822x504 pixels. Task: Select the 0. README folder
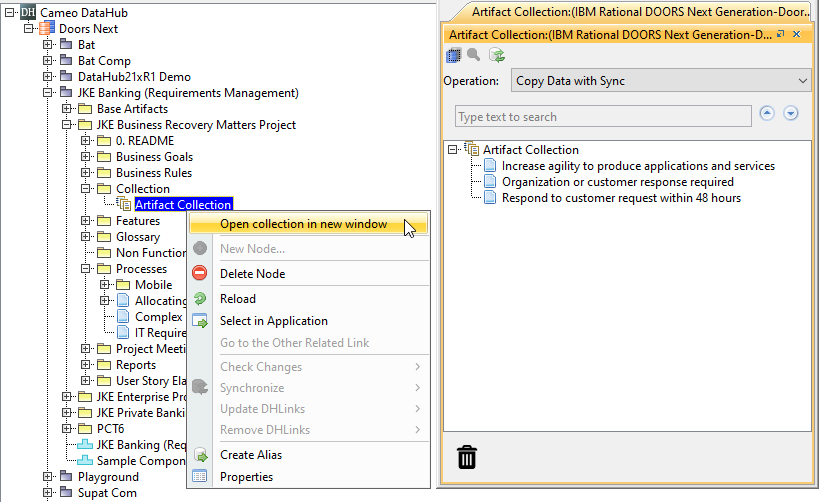tap(145, 141)
